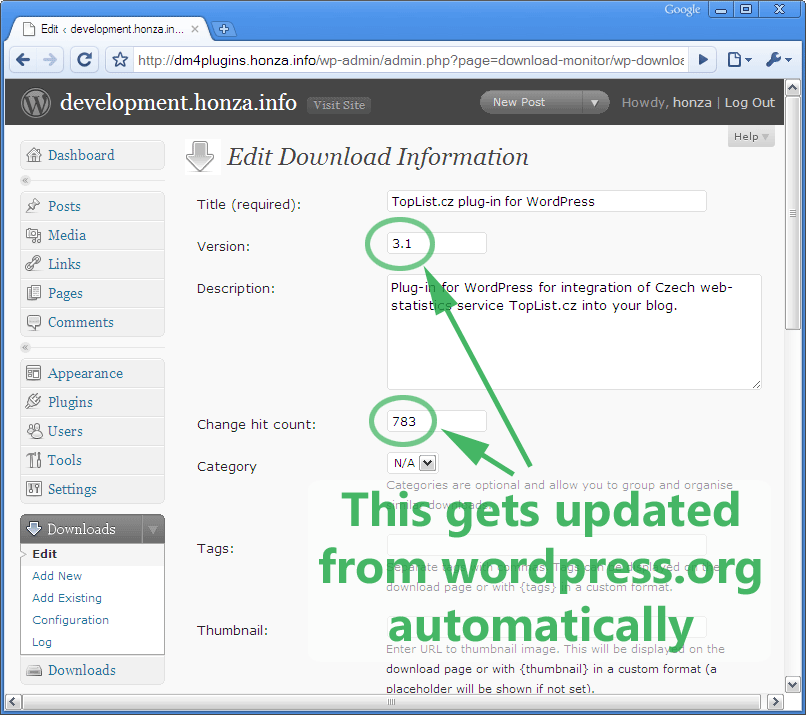806x715 pixels.
Task: Select Edit under Downloads
Action: [44, 554]
